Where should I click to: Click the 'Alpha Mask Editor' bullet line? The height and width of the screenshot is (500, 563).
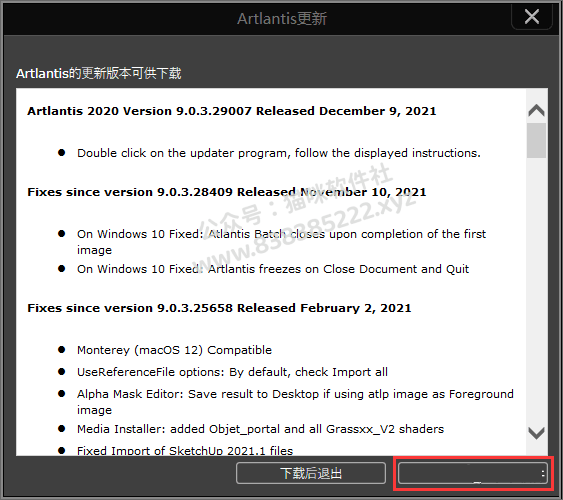(295, 402)
